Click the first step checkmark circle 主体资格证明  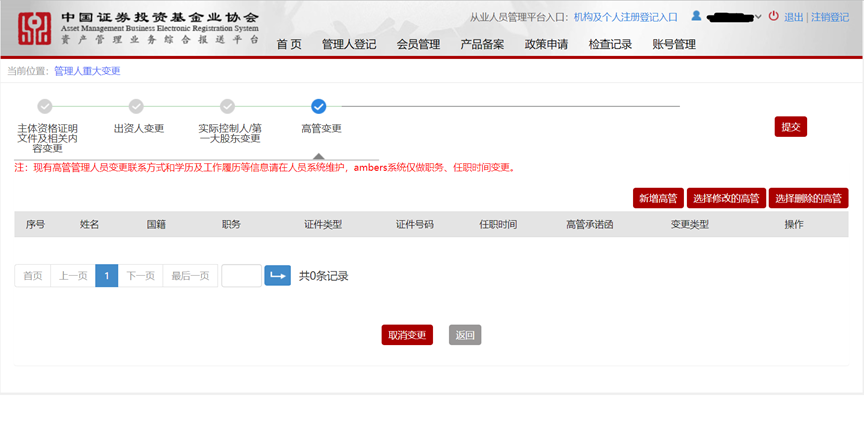[45, 106]
